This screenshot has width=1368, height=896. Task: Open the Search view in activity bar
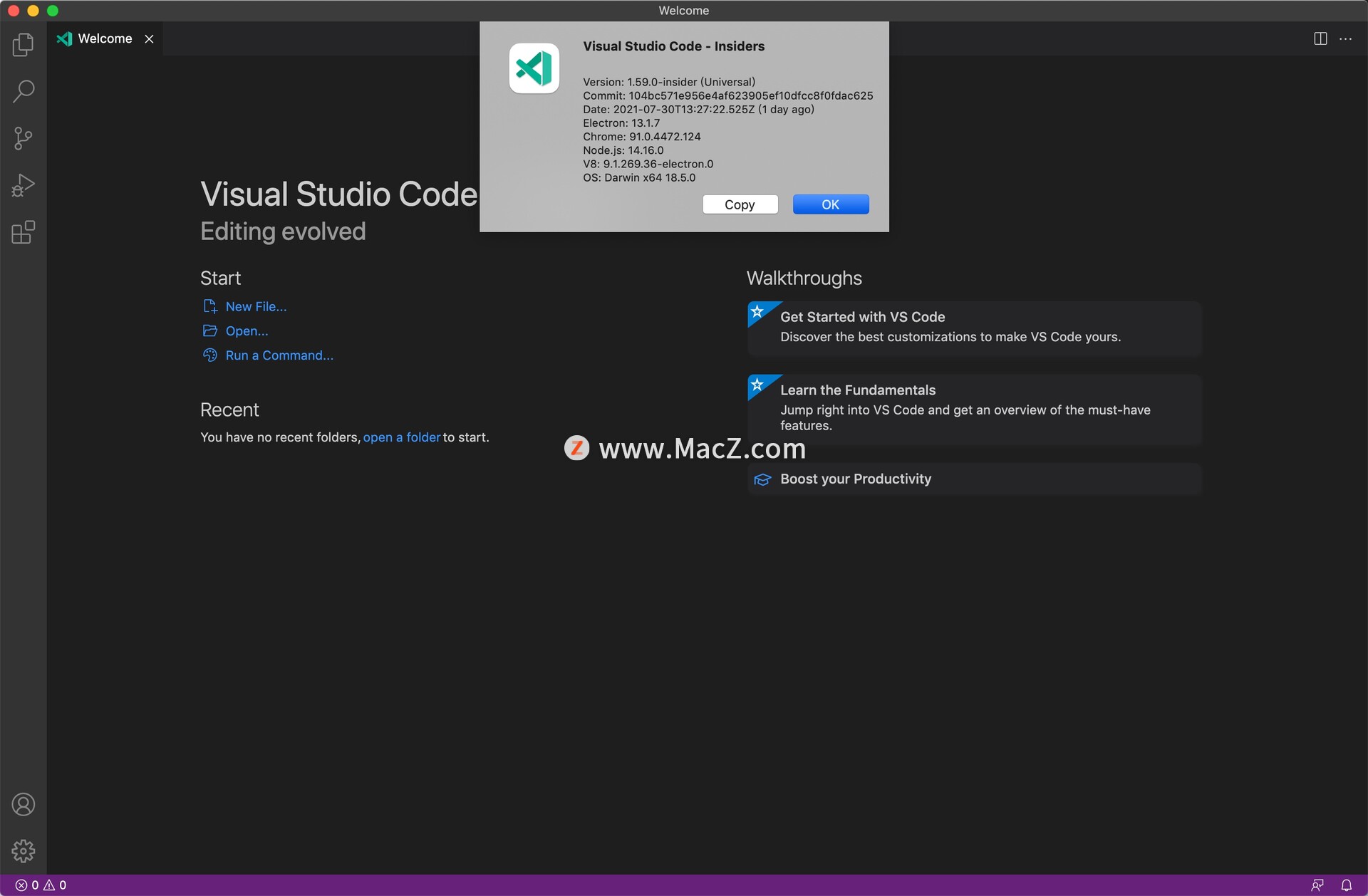click(x=23, y=91)
